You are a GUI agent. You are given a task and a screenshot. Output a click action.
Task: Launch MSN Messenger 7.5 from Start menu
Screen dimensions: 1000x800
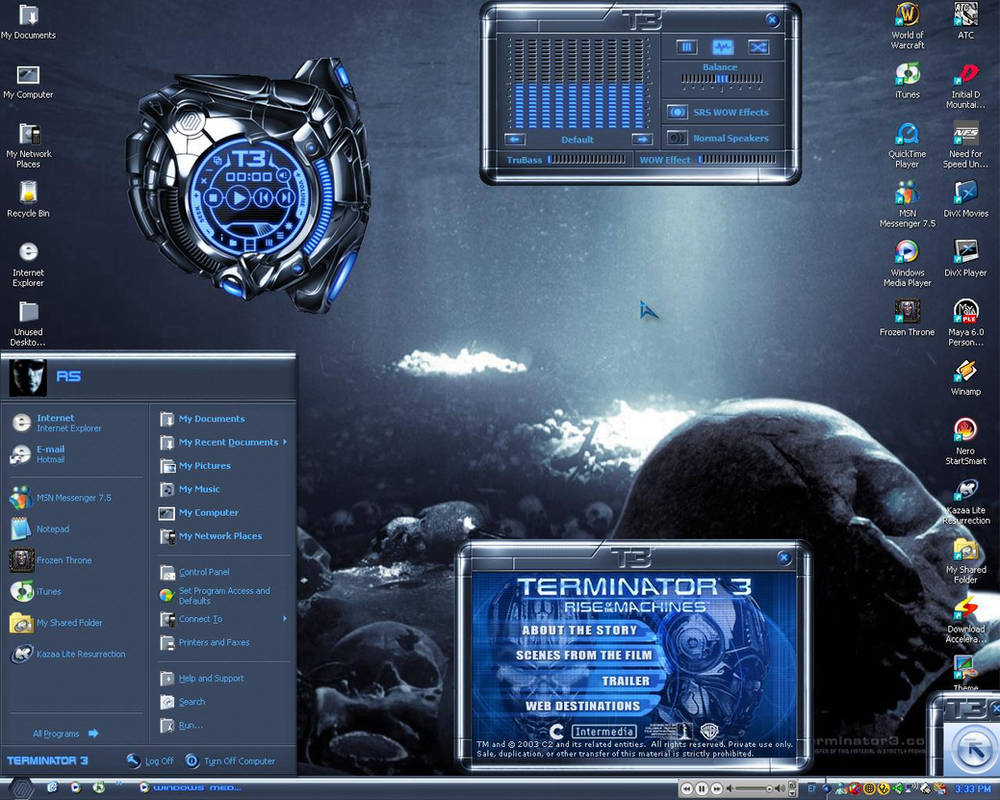point(75,498)
